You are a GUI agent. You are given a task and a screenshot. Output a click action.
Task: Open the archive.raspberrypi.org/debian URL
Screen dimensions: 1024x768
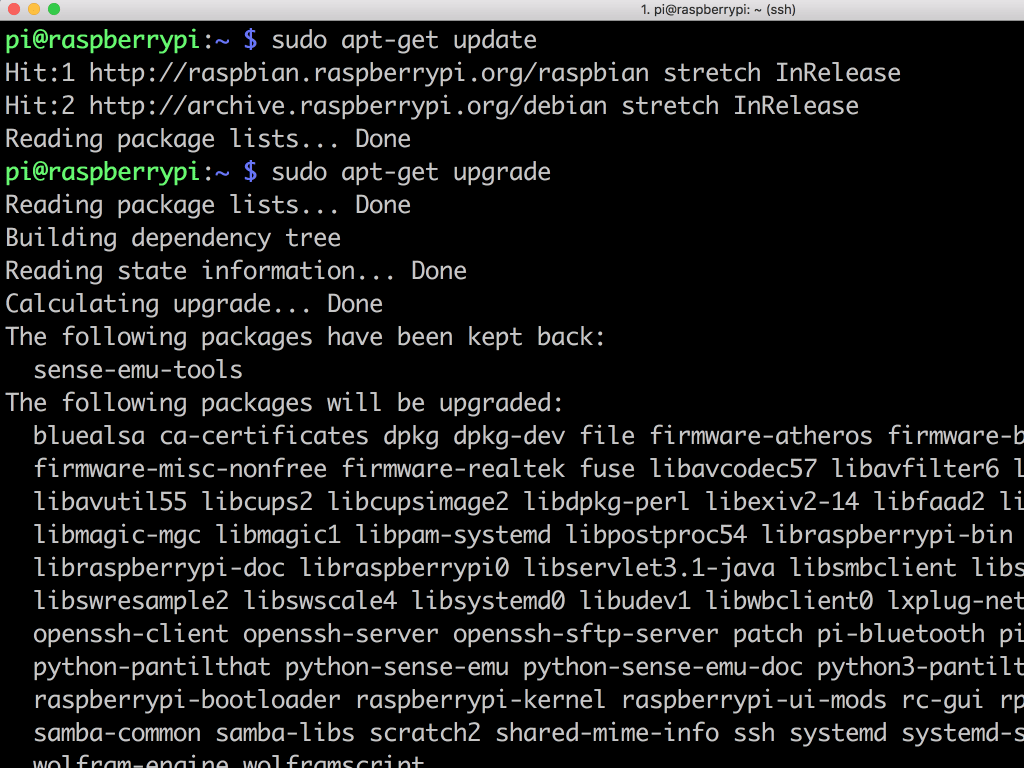click(348, 106)
